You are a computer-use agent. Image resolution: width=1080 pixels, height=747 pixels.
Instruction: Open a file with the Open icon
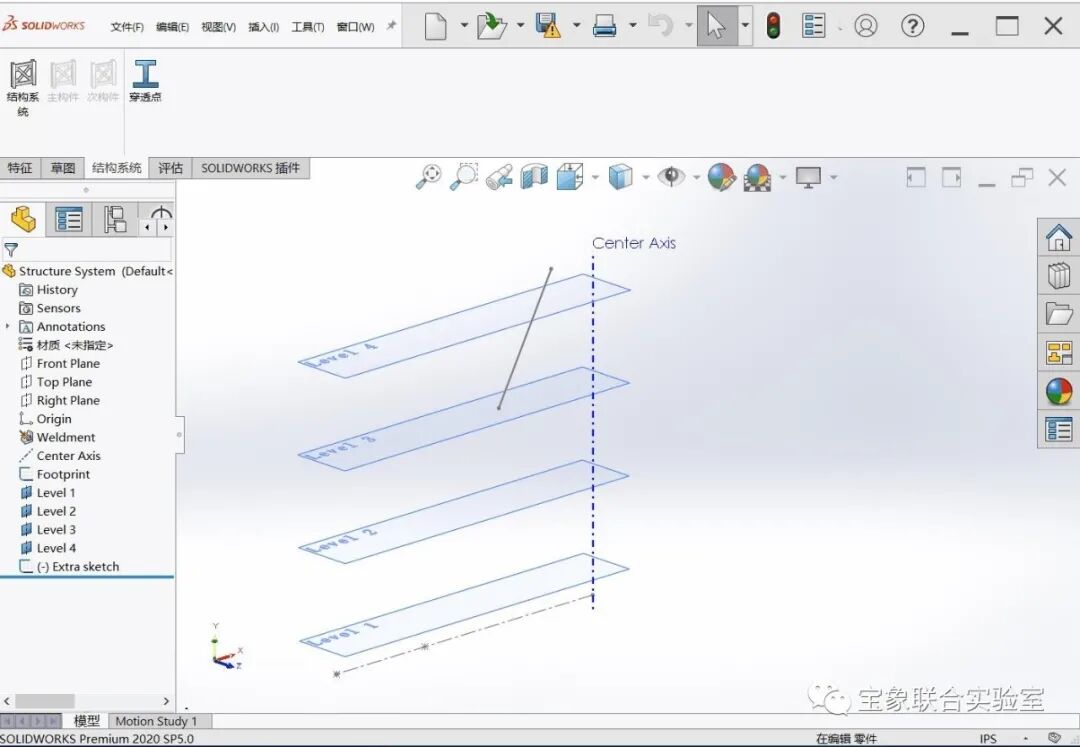[492, 26]
